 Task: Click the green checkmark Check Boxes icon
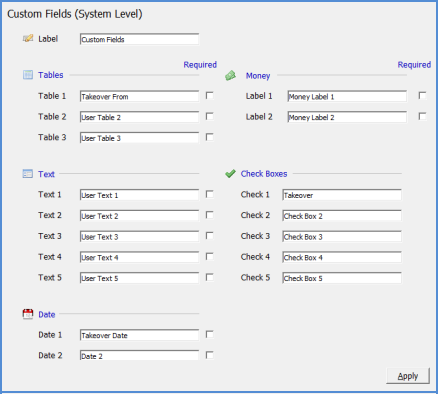pyautogui.click(x=230, y=173)
